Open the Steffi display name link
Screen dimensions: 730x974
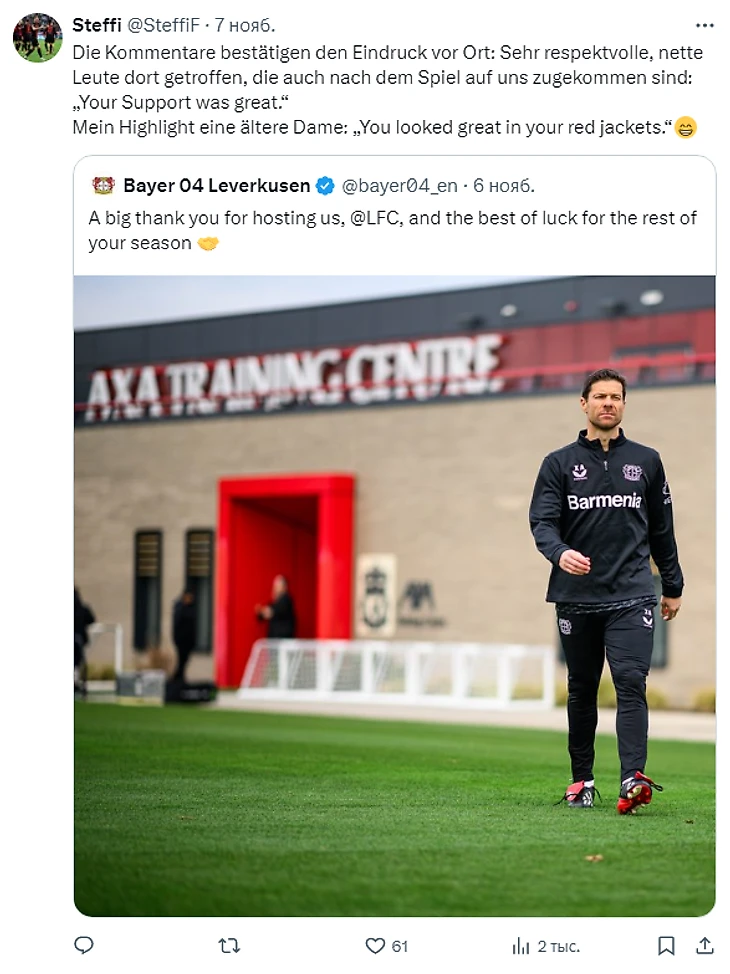96,25
